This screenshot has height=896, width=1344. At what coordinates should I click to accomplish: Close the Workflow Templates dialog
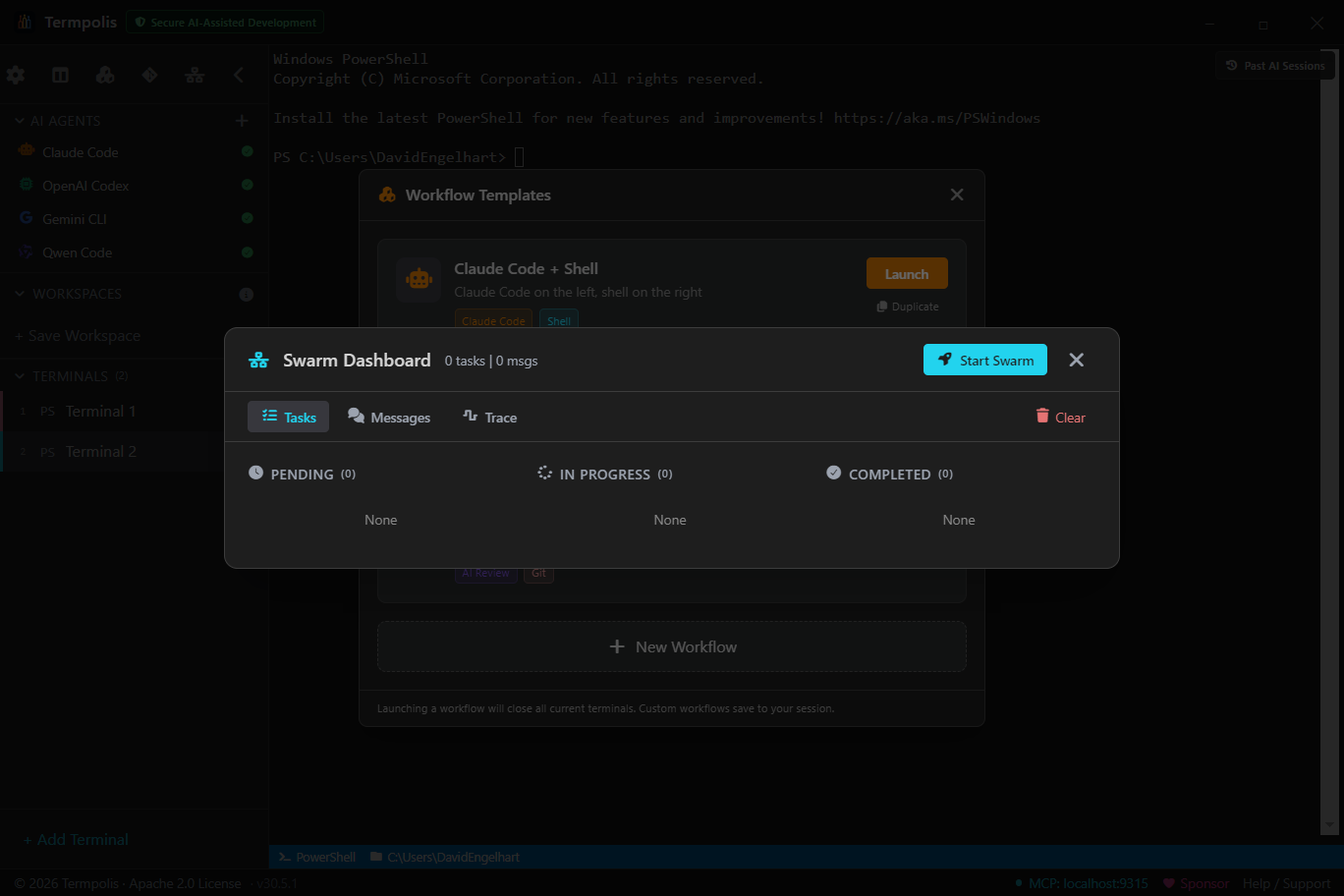point(957,195)
